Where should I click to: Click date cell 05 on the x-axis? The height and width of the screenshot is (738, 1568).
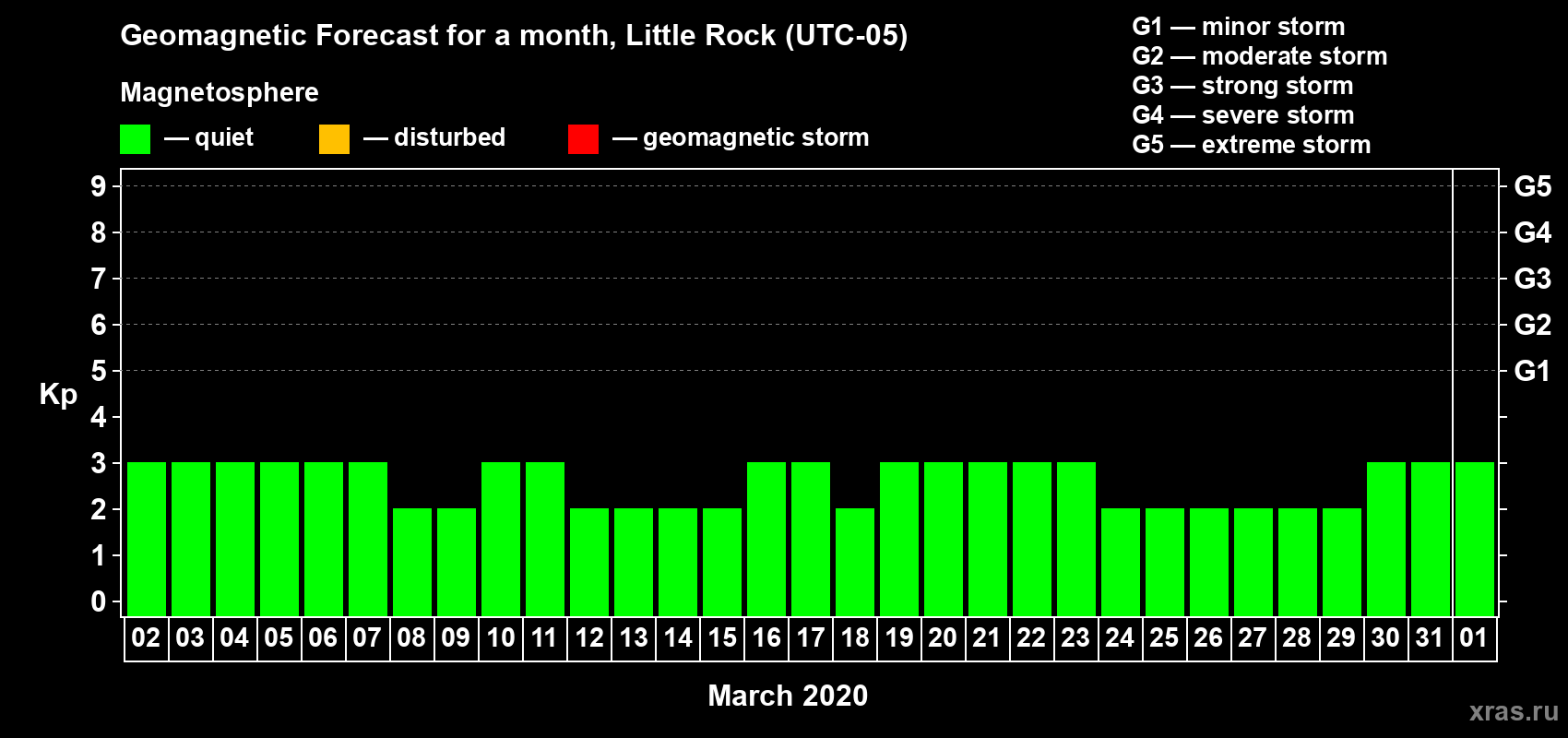pos(279,638)
